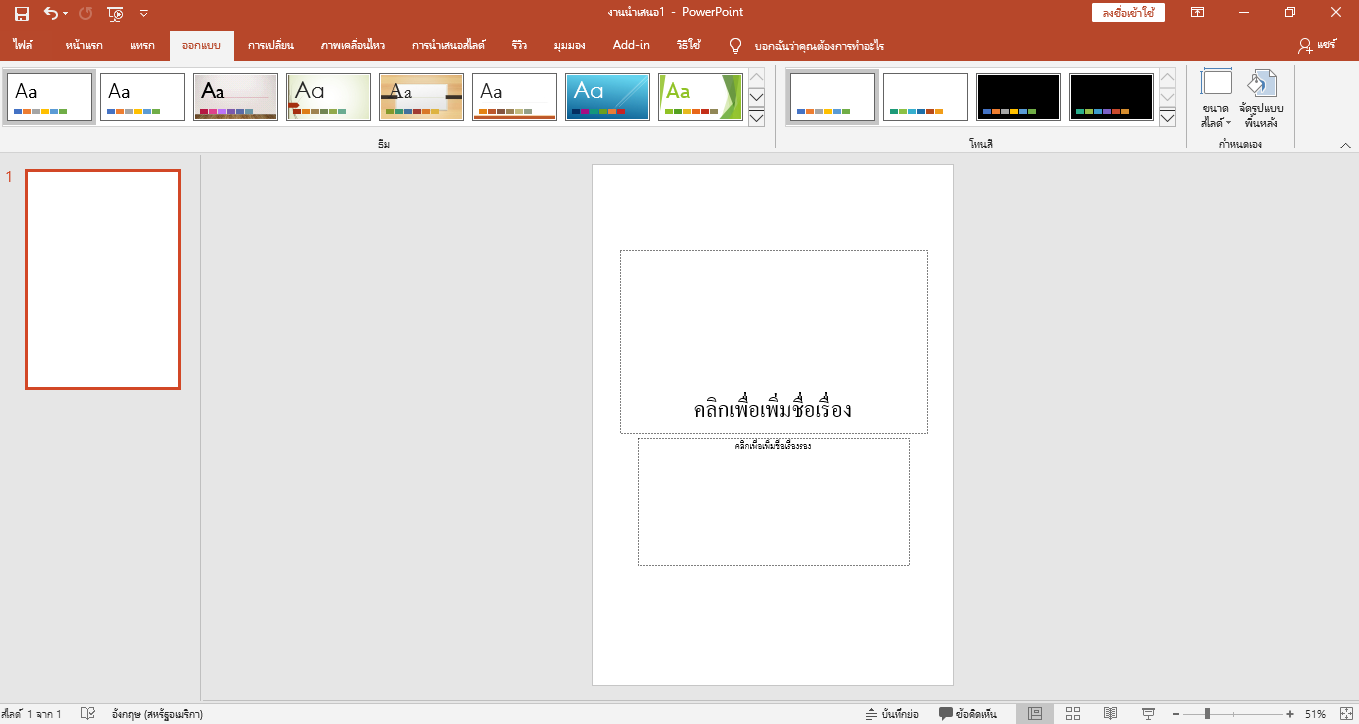Image resolution: width=1359 pixels, height=724 pixels.
Task: Expand the Variants gallery more arrow
Action: 1167,118
